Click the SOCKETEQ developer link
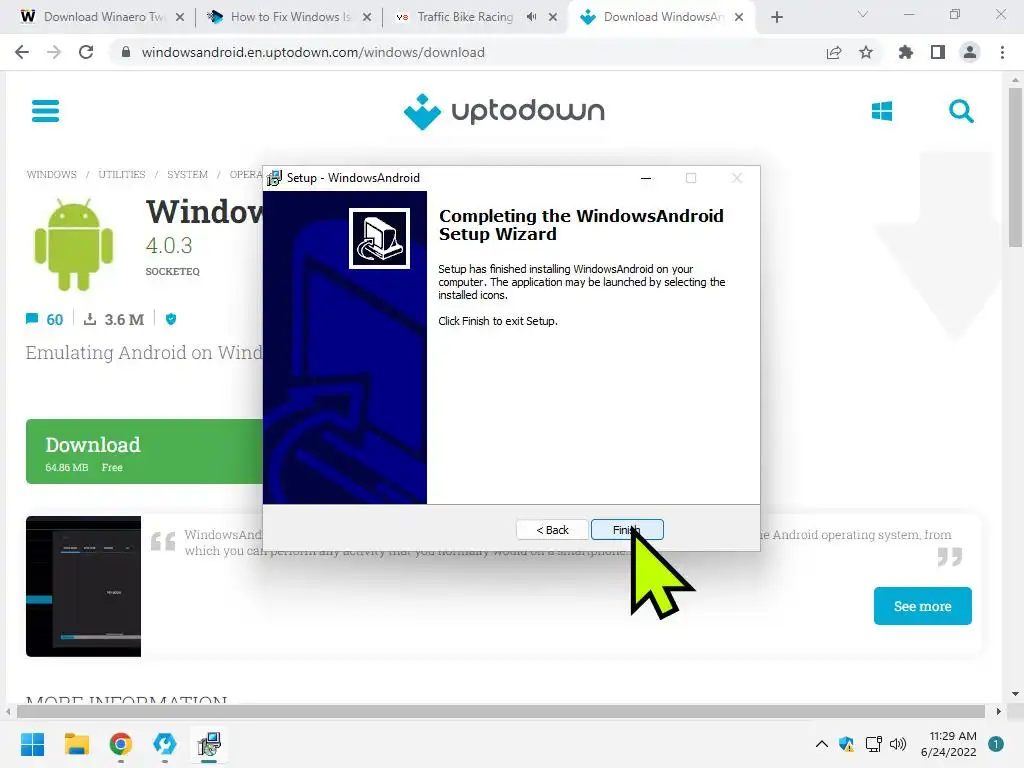 (x=172, y=272)
